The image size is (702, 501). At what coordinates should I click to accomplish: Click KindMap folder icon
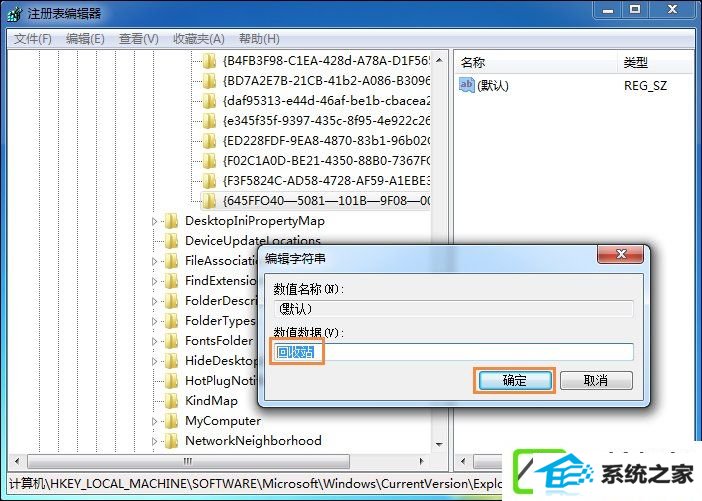coord(171,401)
